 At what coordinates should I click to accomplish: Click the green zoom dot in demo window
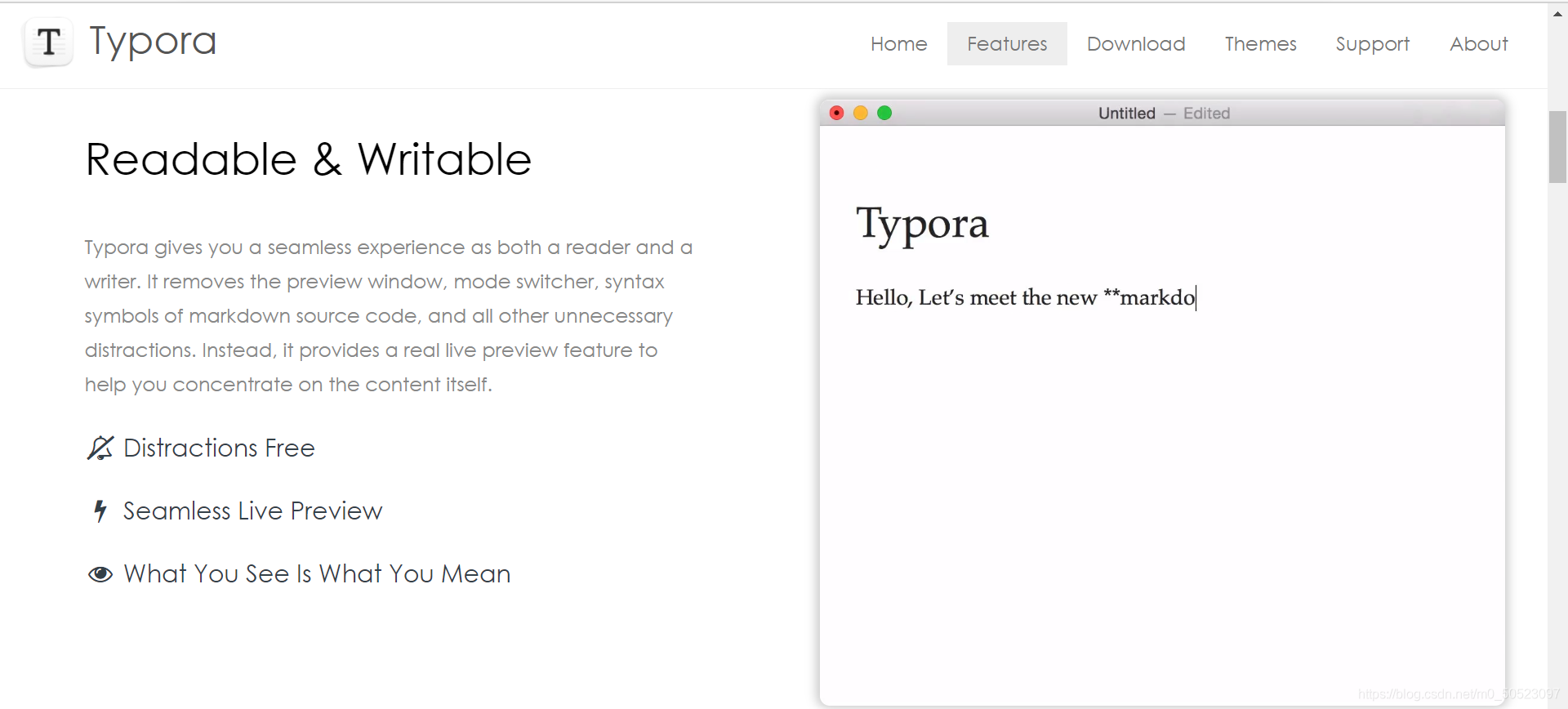click(x=884, y=113)
